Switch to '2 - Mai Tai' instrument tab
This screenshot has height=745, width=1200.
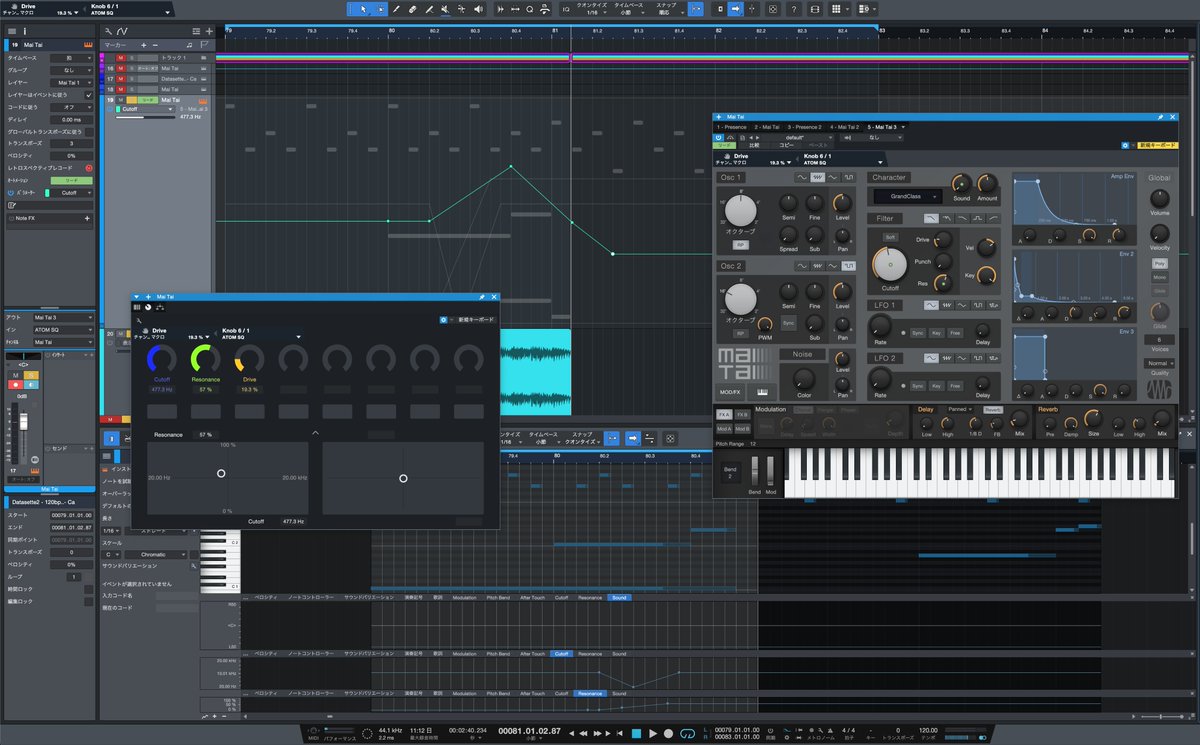click(767, 127)
